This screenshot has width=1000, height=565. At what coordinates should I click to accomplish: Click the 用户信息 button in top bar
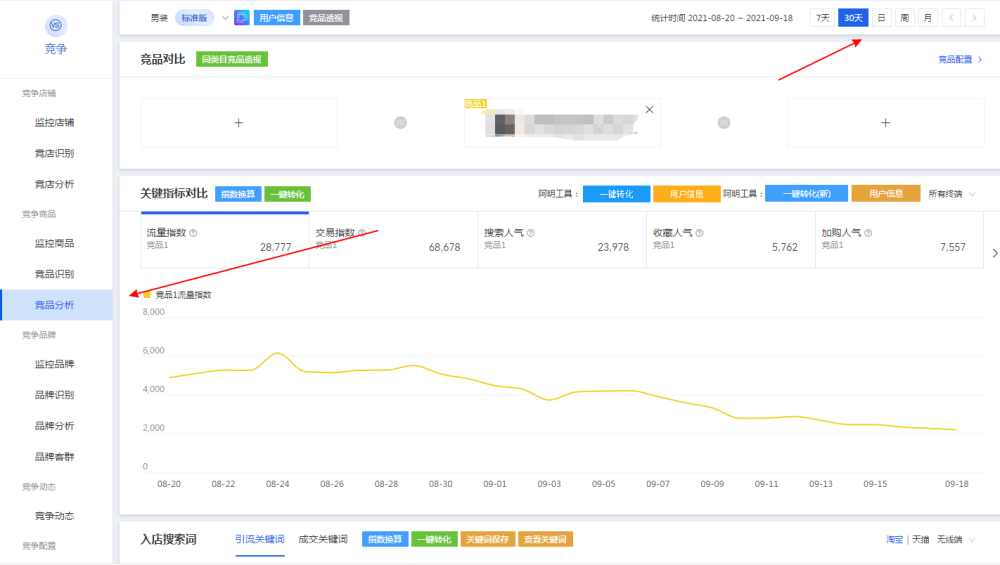pos(277,18)
